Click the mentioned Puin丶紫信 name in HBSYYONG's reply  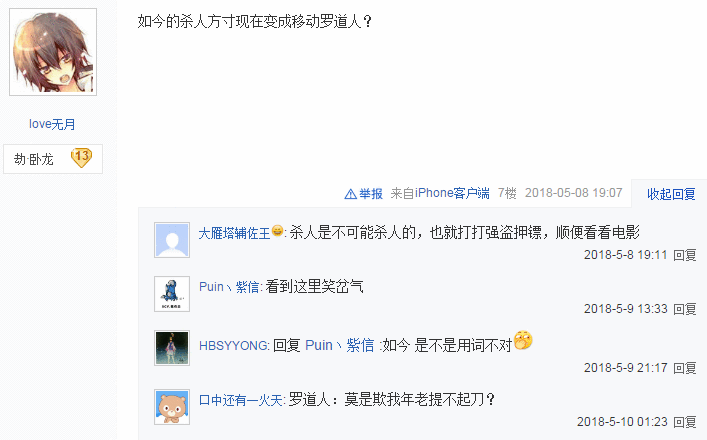[340, 345]
